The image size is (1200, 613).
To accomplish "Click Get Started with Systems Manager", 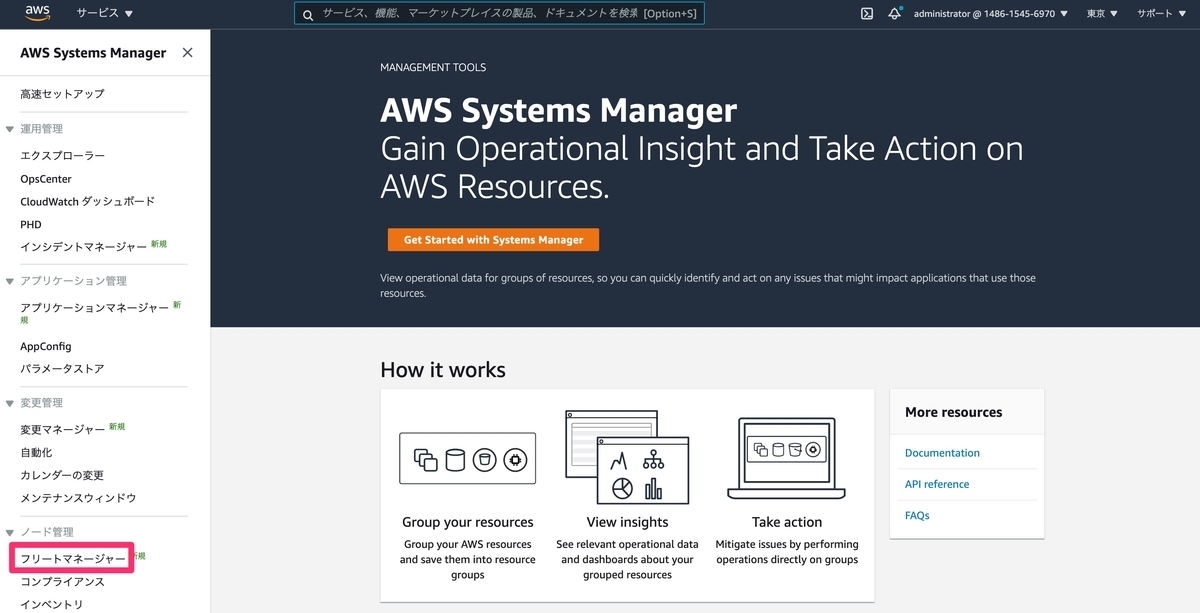I will coord(493,240).
